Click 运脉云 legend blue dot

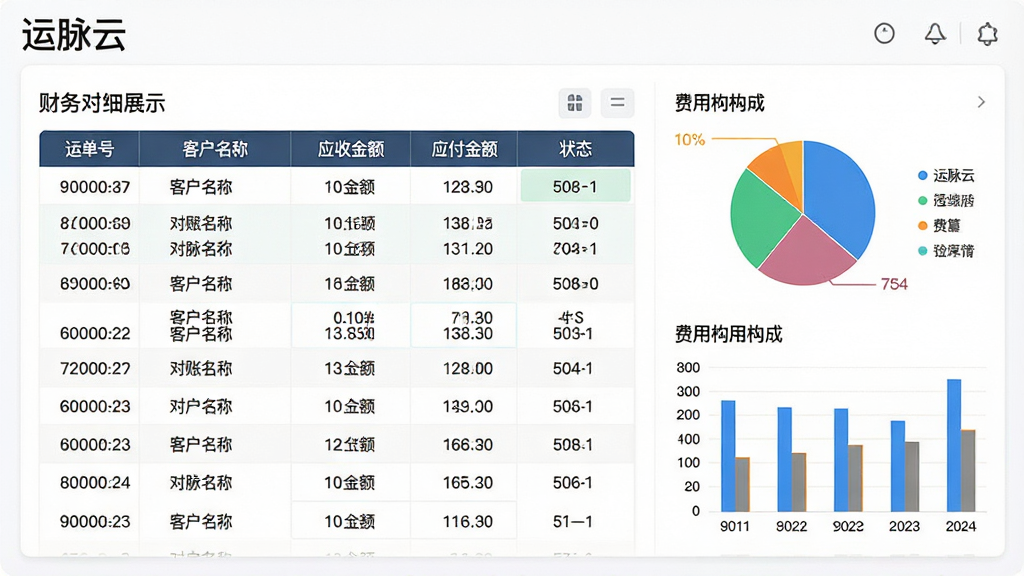click(923, 175)
